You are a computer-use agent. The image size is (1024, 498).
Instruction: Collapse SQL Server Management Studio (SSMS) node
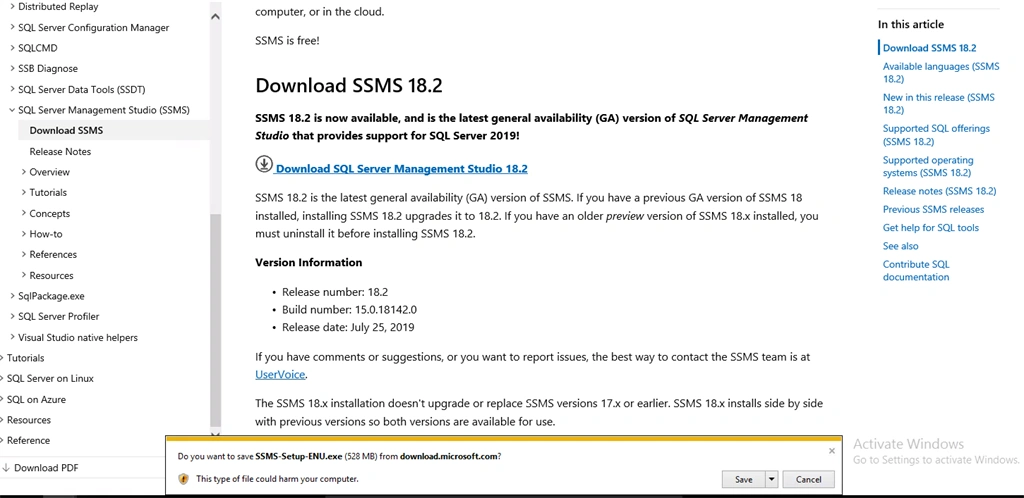pos(12,110)
